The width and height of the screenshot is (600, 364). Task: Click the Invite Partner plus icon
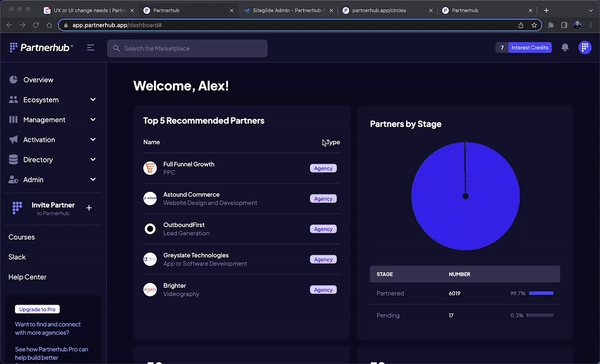click(89, 208)
